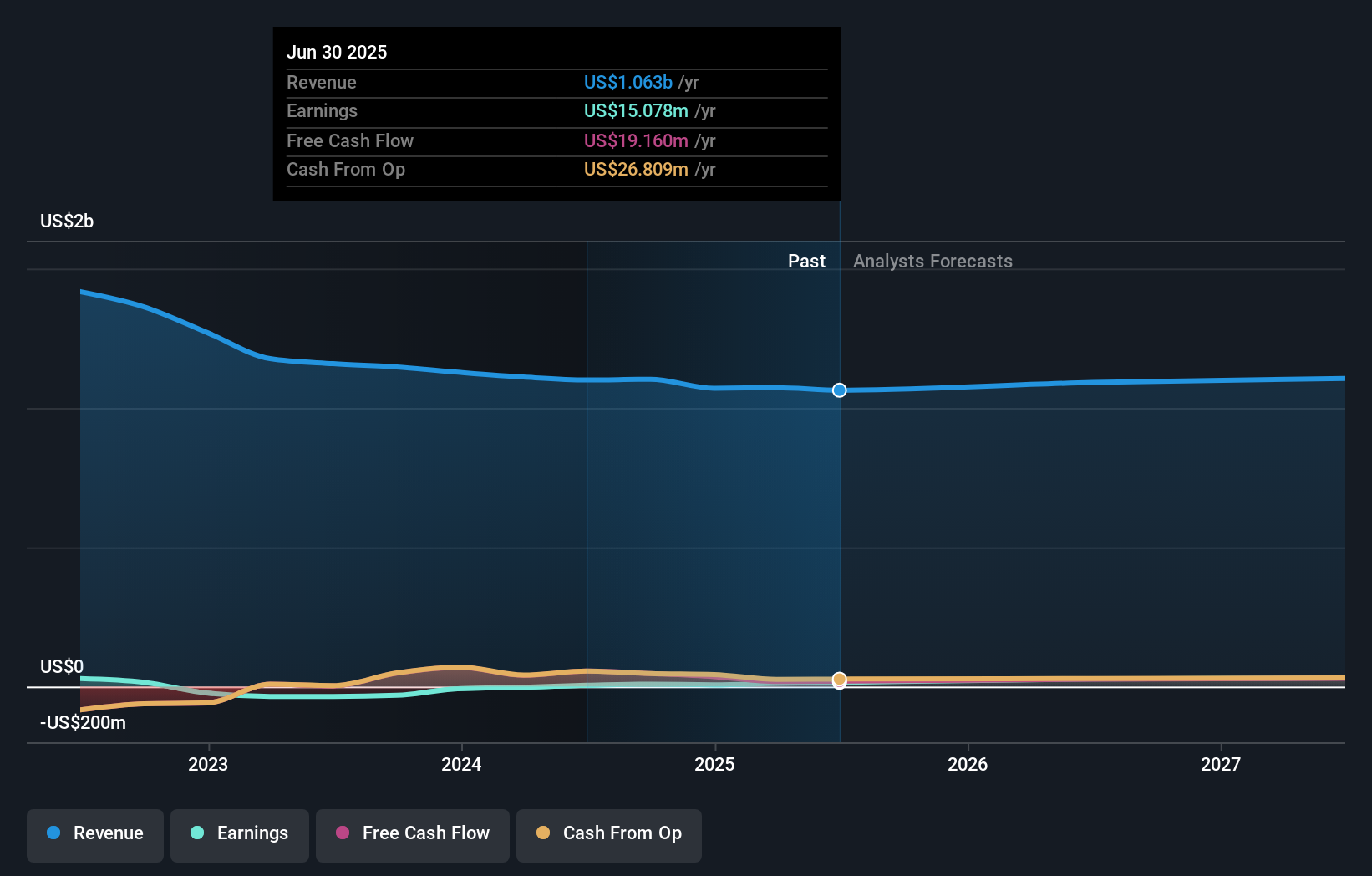Select the Revenue data point marker on the chart

point(839,390)
